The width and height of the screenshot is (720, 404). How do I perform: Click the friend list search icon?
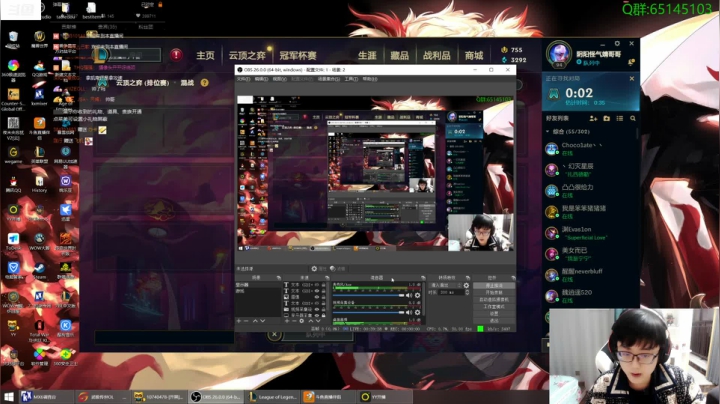point(633,118)
